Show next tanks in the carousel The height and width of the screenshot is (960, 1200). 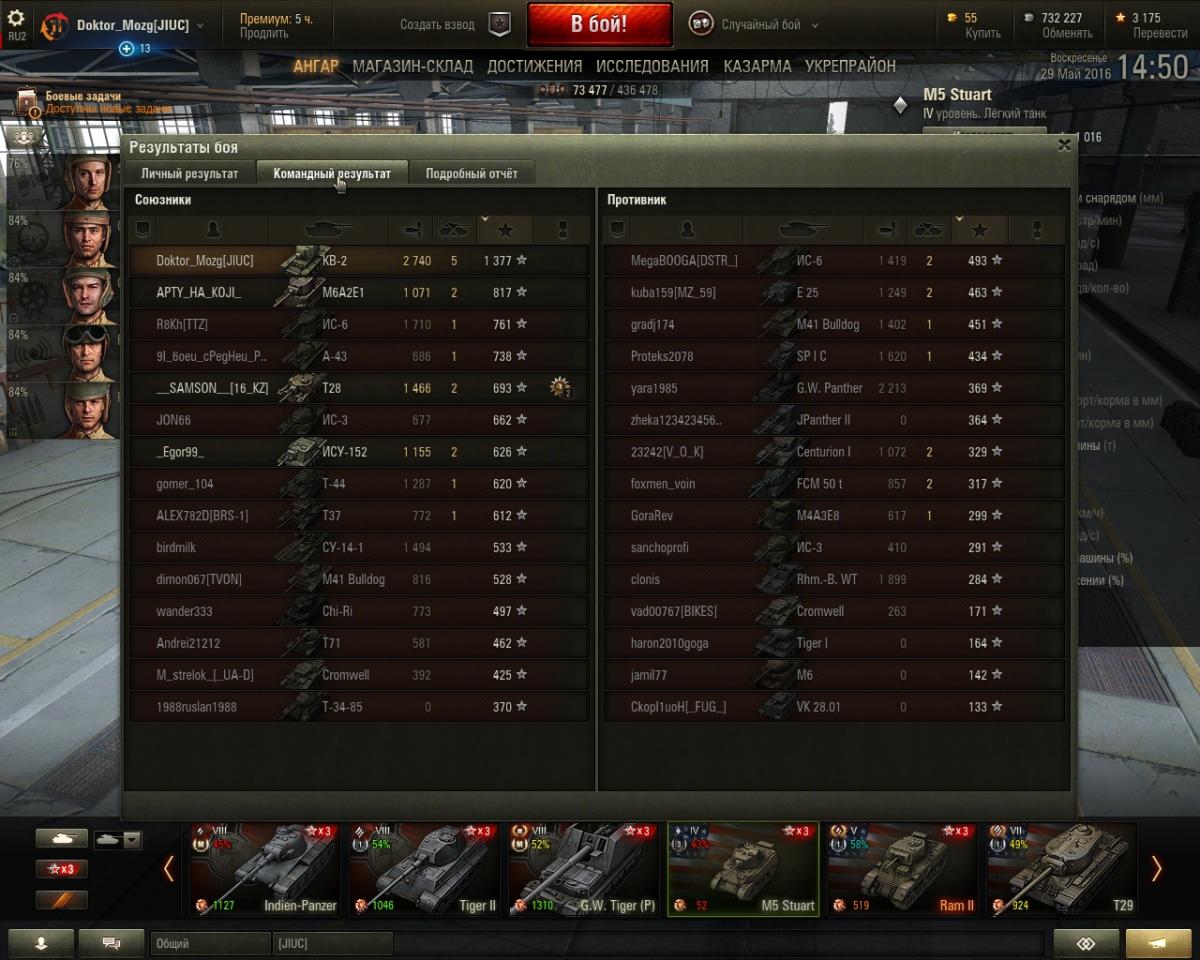pyautogui.click(x=1156, y=869)
